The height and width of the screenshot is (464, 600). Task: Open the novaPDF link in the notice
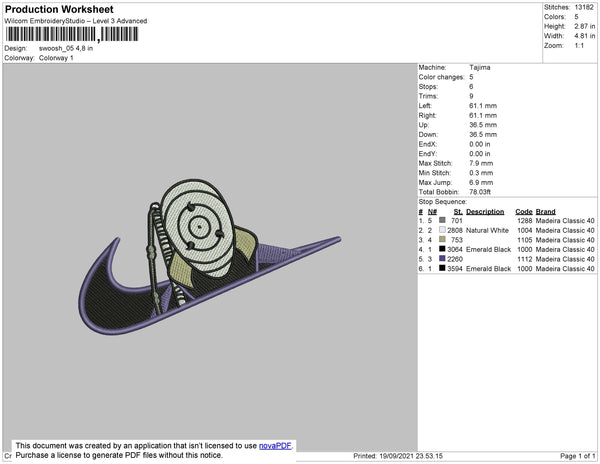click(x=275, y=446)
